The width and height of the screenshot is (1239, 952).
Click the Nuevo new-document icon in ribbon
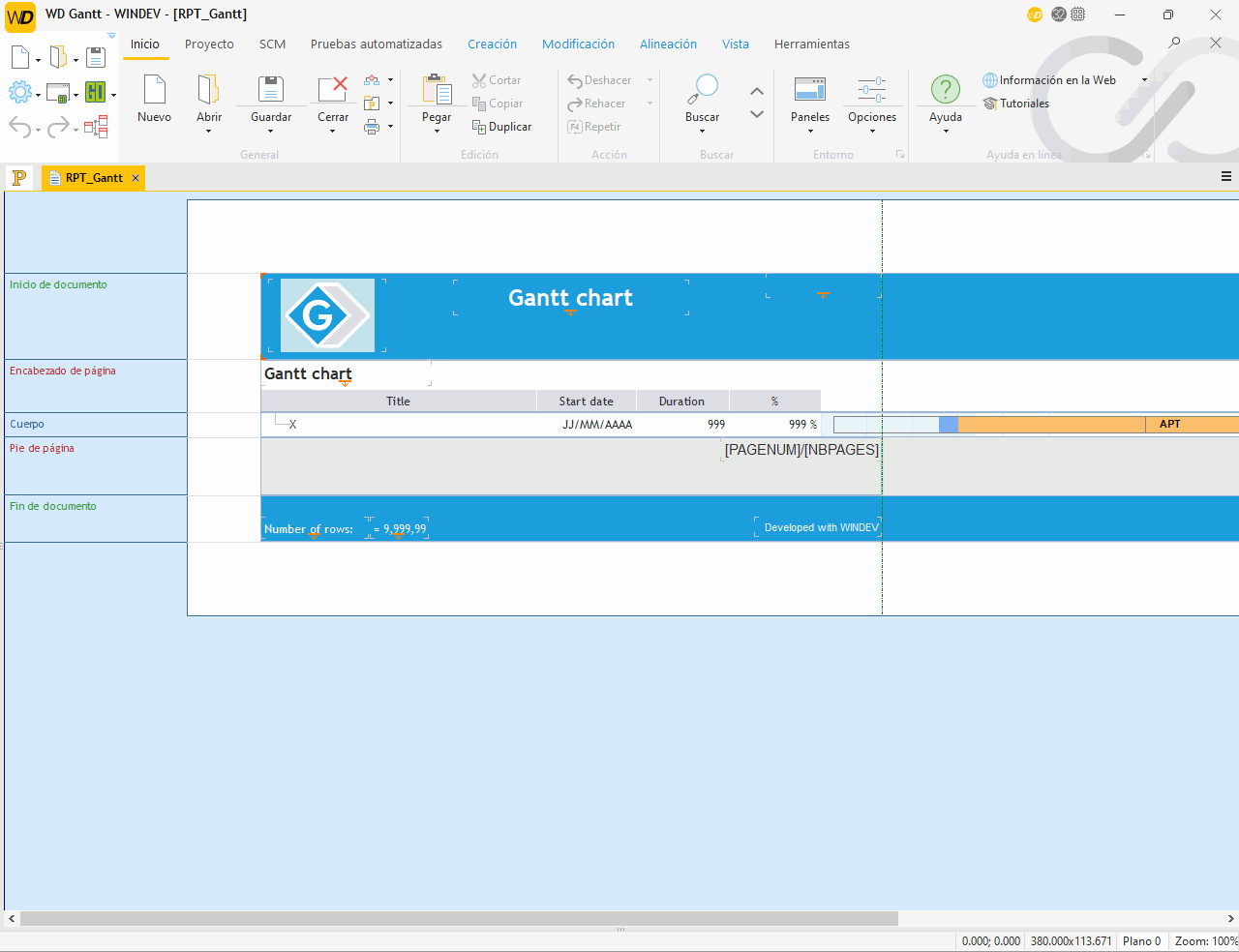tap(154, 89)
